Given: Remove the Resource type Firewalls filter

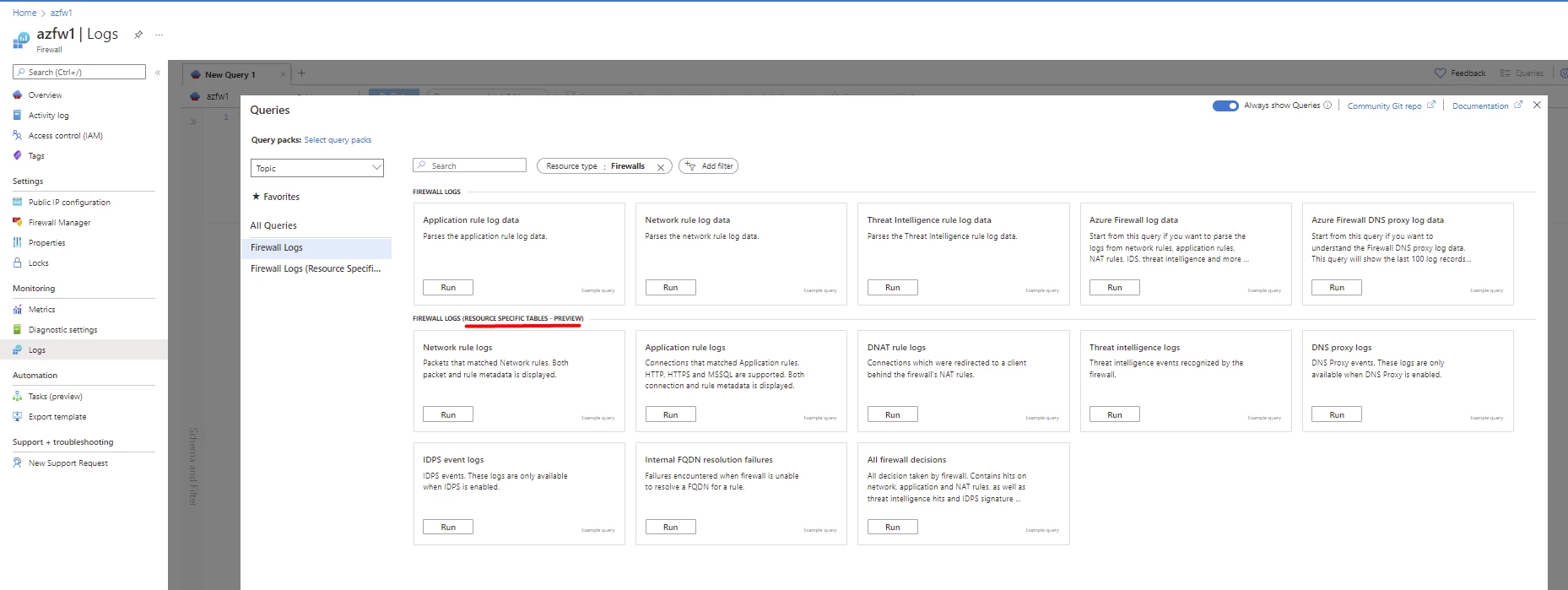Looking at the screenshot, I should pyautogui.click(x=661, y=167).
